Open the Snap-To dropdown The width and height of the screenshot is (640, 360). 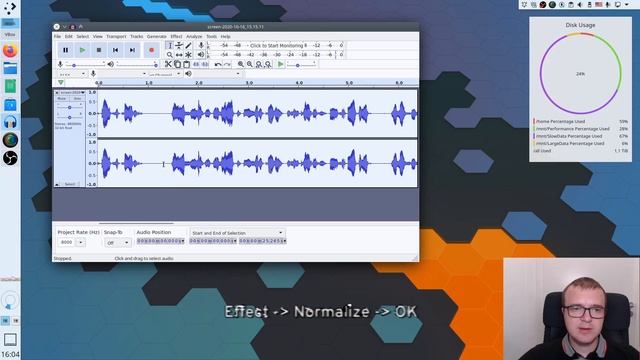pos(117,242)
